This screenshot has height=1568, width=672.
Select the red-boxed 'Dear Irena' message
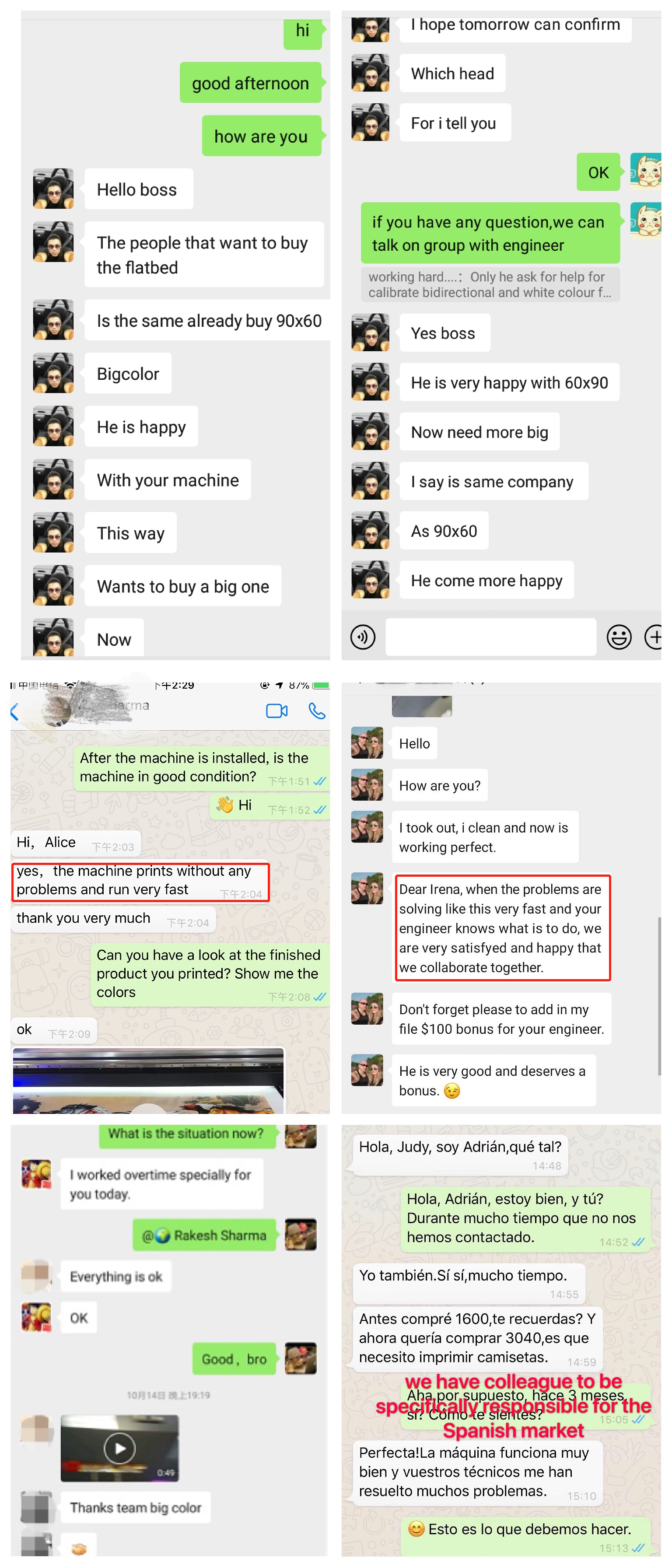tap(502, 927)
